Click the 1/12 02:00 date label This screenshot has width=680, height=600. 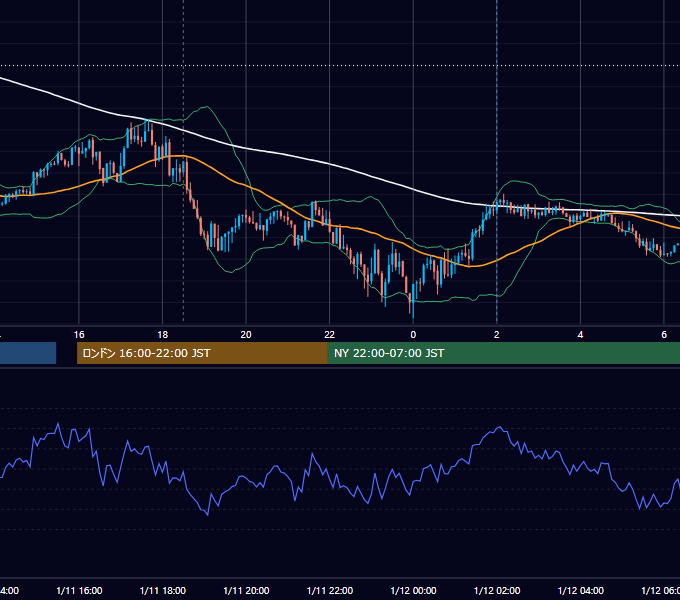click(x=497, y=590)
